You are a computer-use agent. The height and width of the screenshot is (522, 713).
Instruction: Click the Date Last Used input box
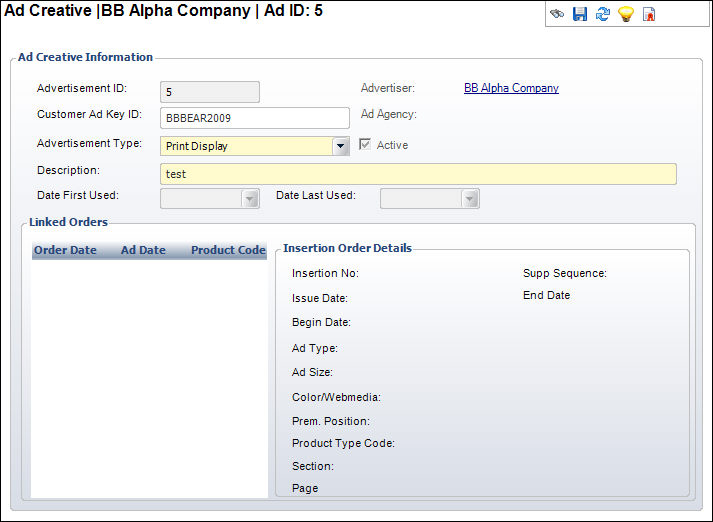coord(420,199)
